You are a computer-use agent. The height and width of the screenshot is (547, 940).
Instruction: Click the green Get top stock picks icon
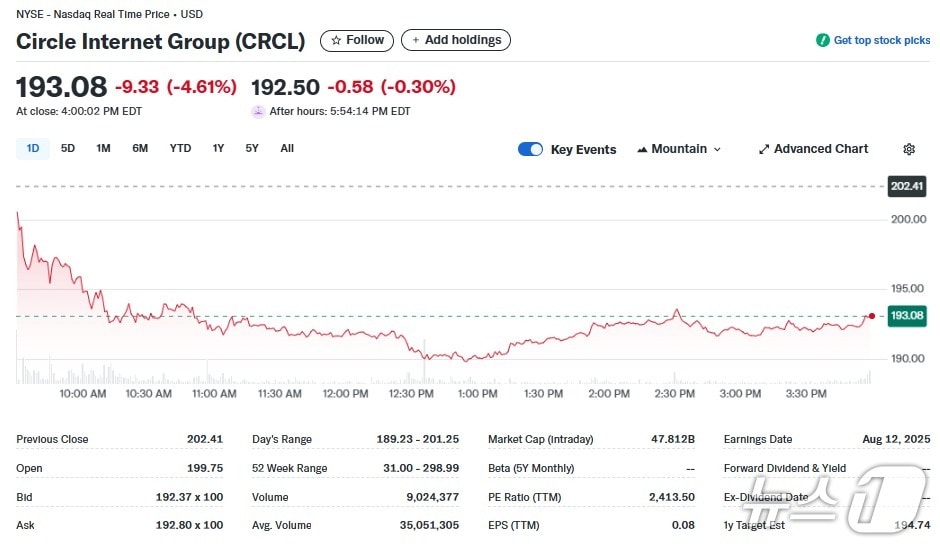[822, 40]
